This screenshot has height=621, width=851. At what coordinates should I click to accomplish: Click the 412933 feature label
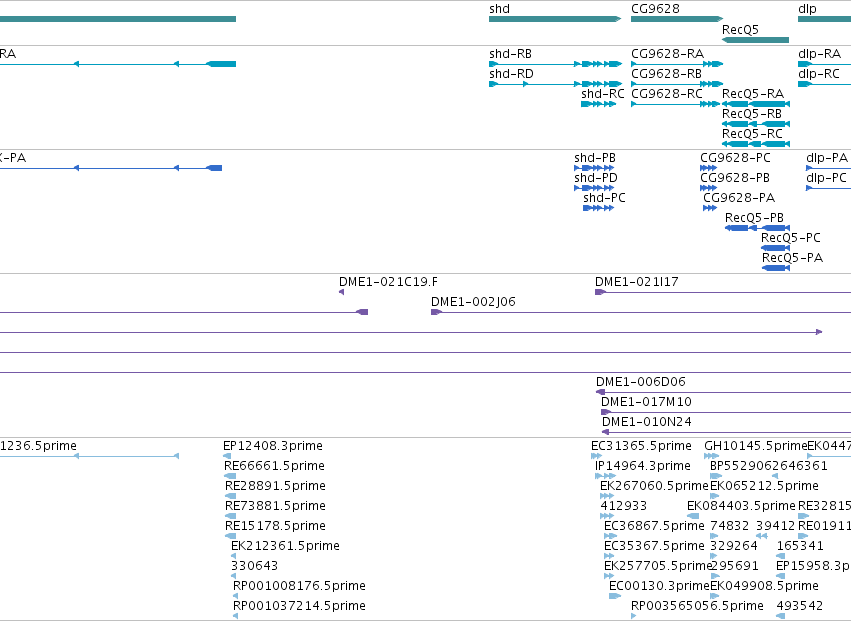[x=624, y=506]
